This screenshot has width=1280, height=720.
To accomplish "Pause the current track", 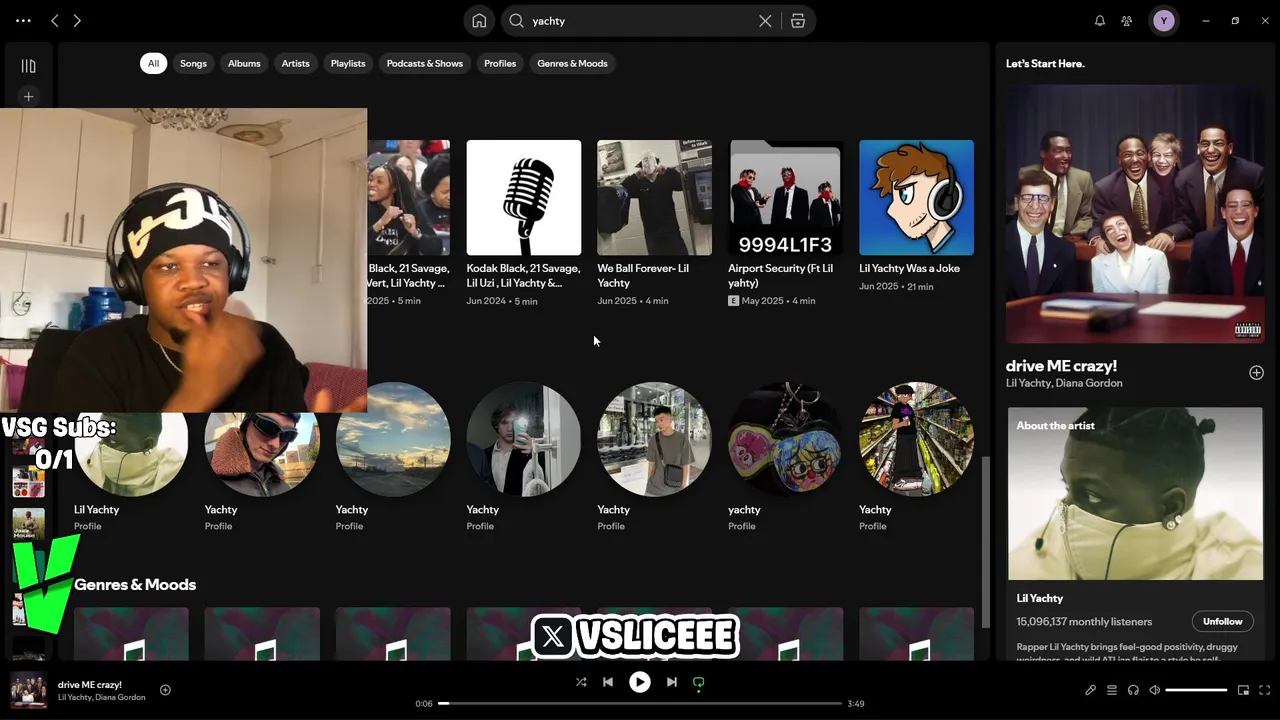I will pos(640,682).
